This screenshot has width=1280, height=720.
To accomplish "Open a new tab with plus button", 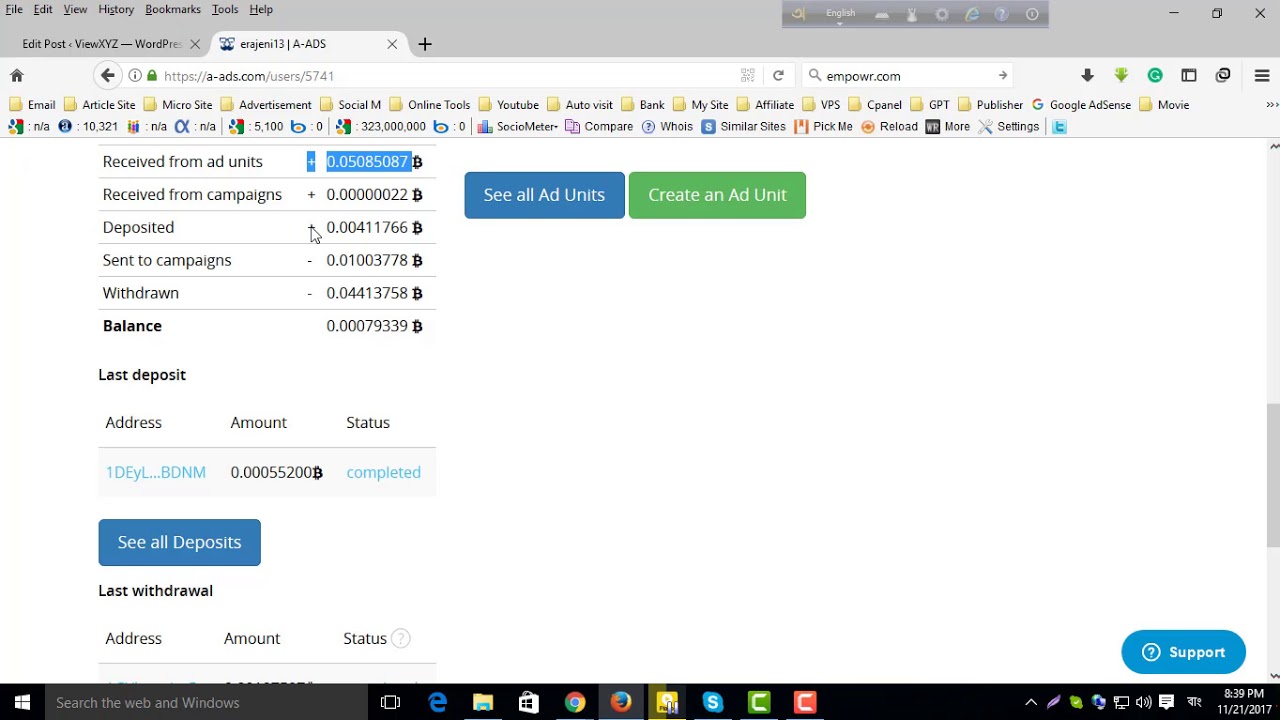I will (x=425, y=44).
